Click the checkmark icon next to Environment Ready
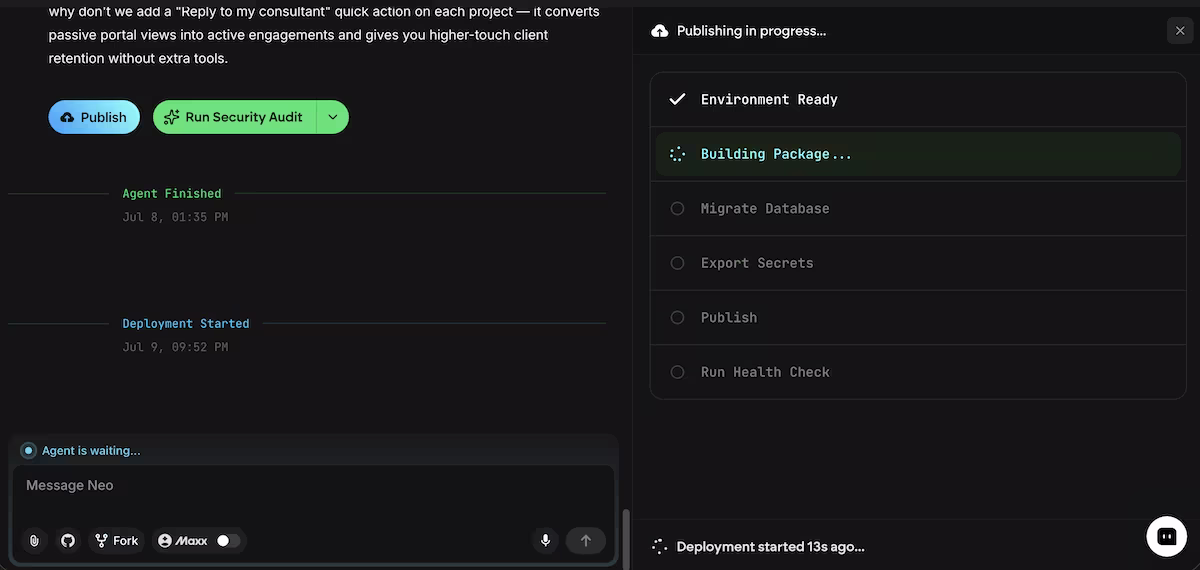The width and height of the screenshot is (1200, 570). (x=677, y=99)
